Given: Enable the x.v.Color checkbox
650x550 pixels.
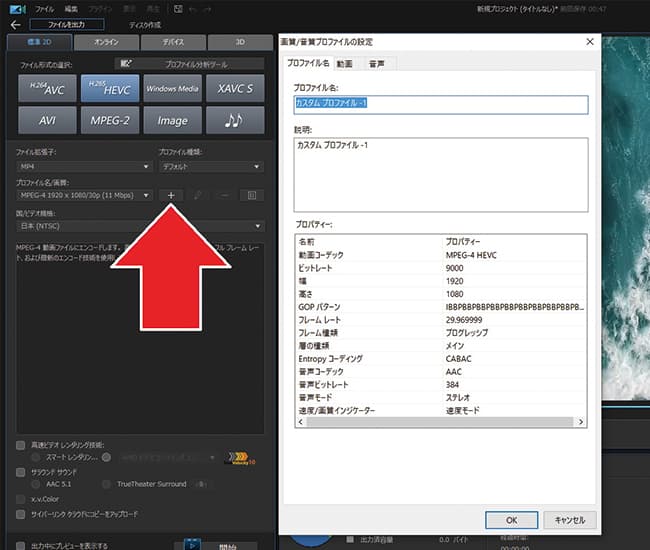Looking at the screenshot, I should click(x=20, y=499).
